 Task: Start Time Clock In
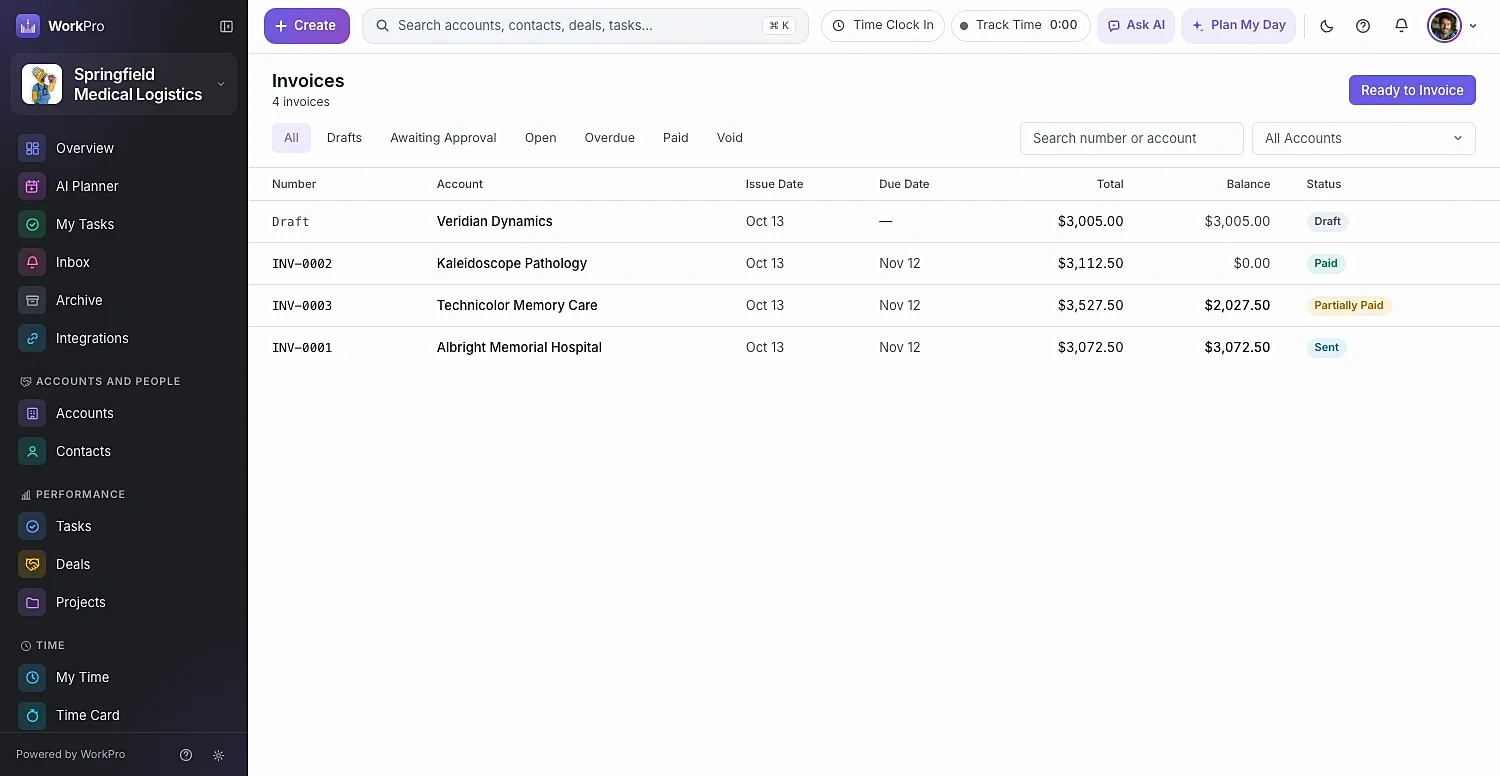point(882,26)
